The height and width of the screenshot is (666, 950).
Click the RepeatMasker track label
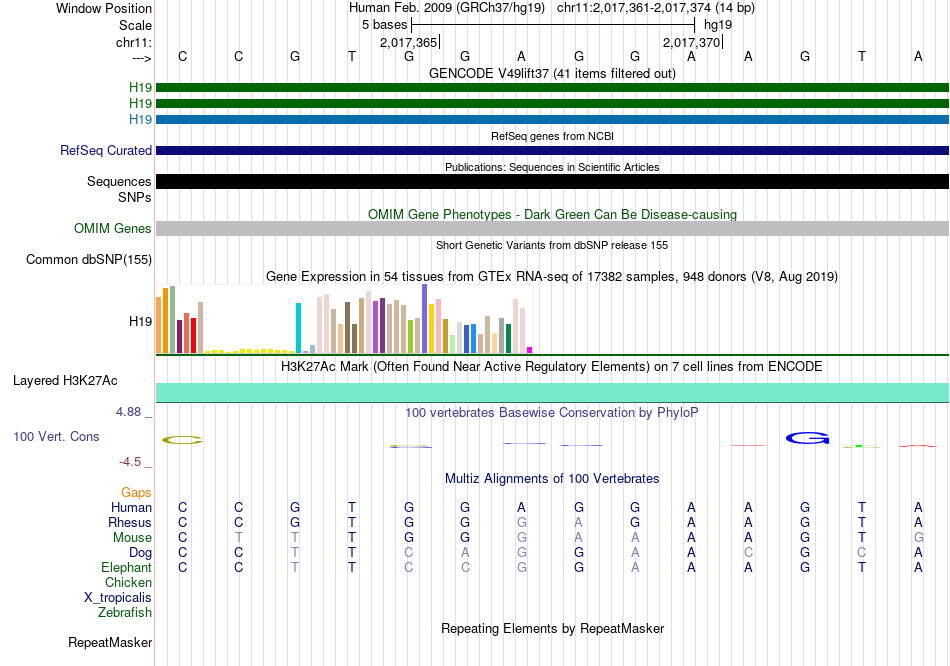point(110,642)
